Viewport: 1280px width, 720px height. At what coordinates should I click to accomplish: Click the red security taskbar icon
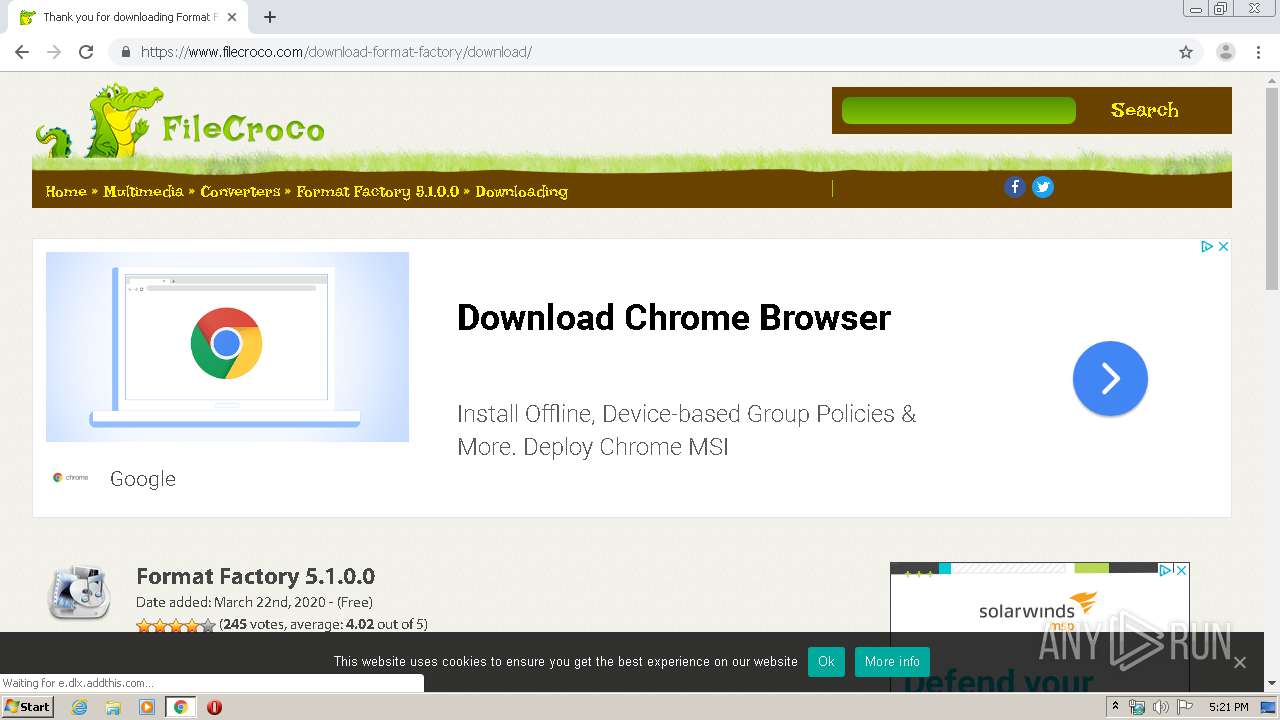click(214, 707)
